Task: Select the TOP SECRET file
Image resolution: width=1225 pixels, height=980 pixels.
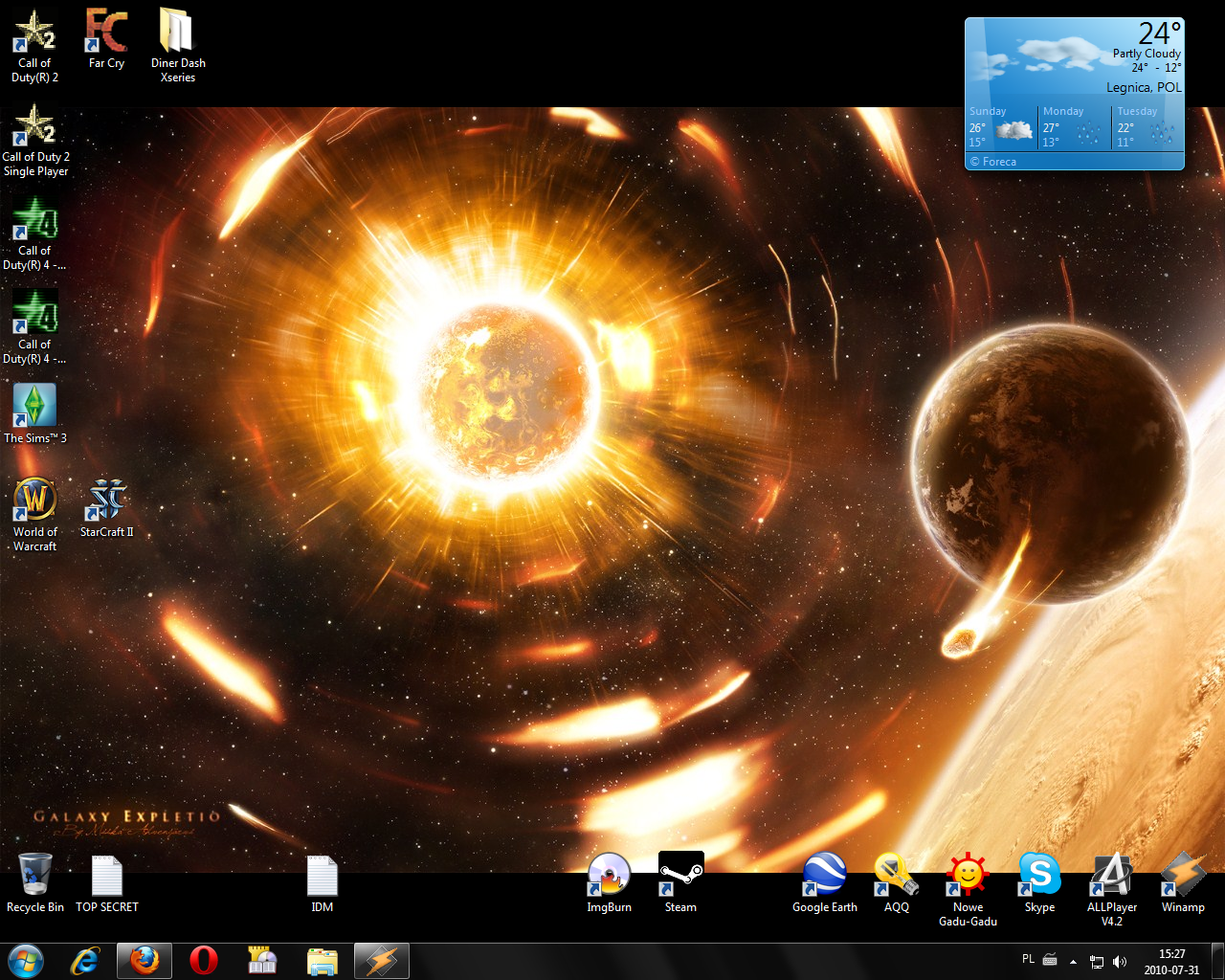Action: click(107, 882)
